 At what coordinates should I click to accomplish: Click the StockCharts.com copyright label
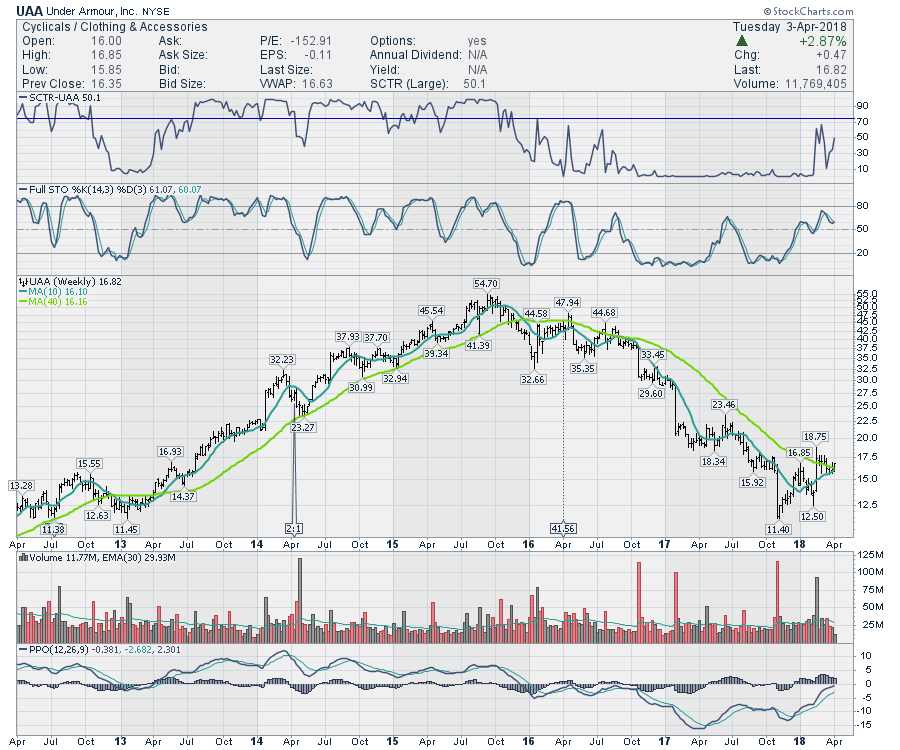click(x=808, y=11)
